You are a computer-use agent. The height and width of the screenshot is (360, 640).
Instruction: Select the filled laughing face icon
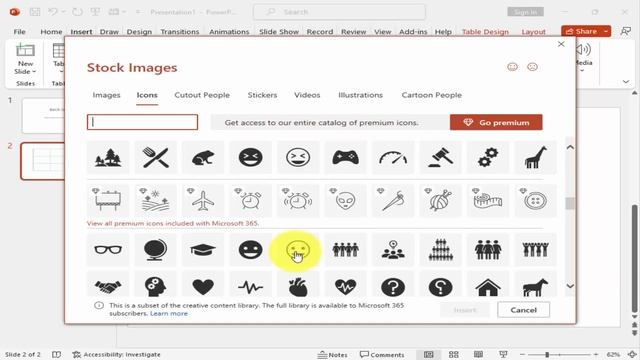pyautogui.click(x=250, y=158)
